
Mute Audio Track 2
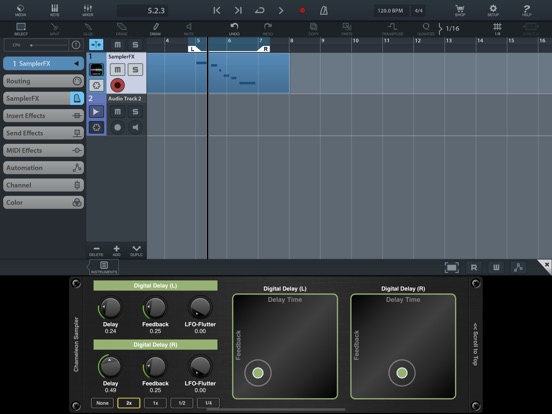117,112
